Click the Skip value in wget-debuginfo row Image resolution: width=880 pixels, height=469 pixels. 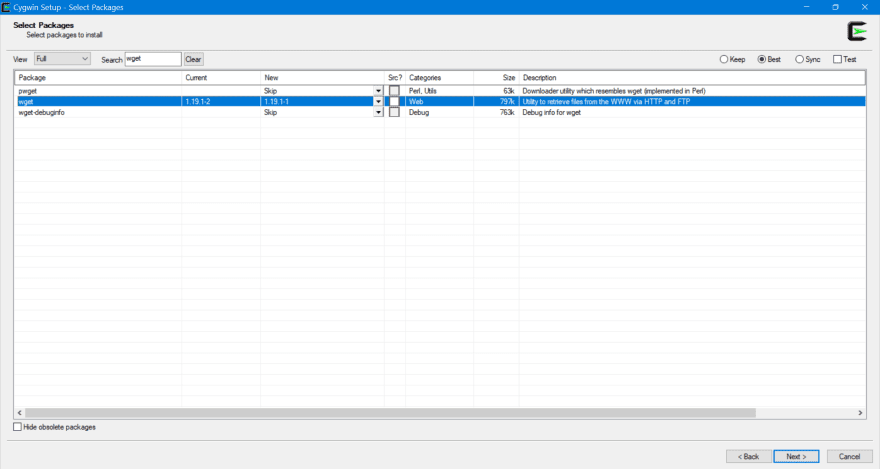[271, 112]
